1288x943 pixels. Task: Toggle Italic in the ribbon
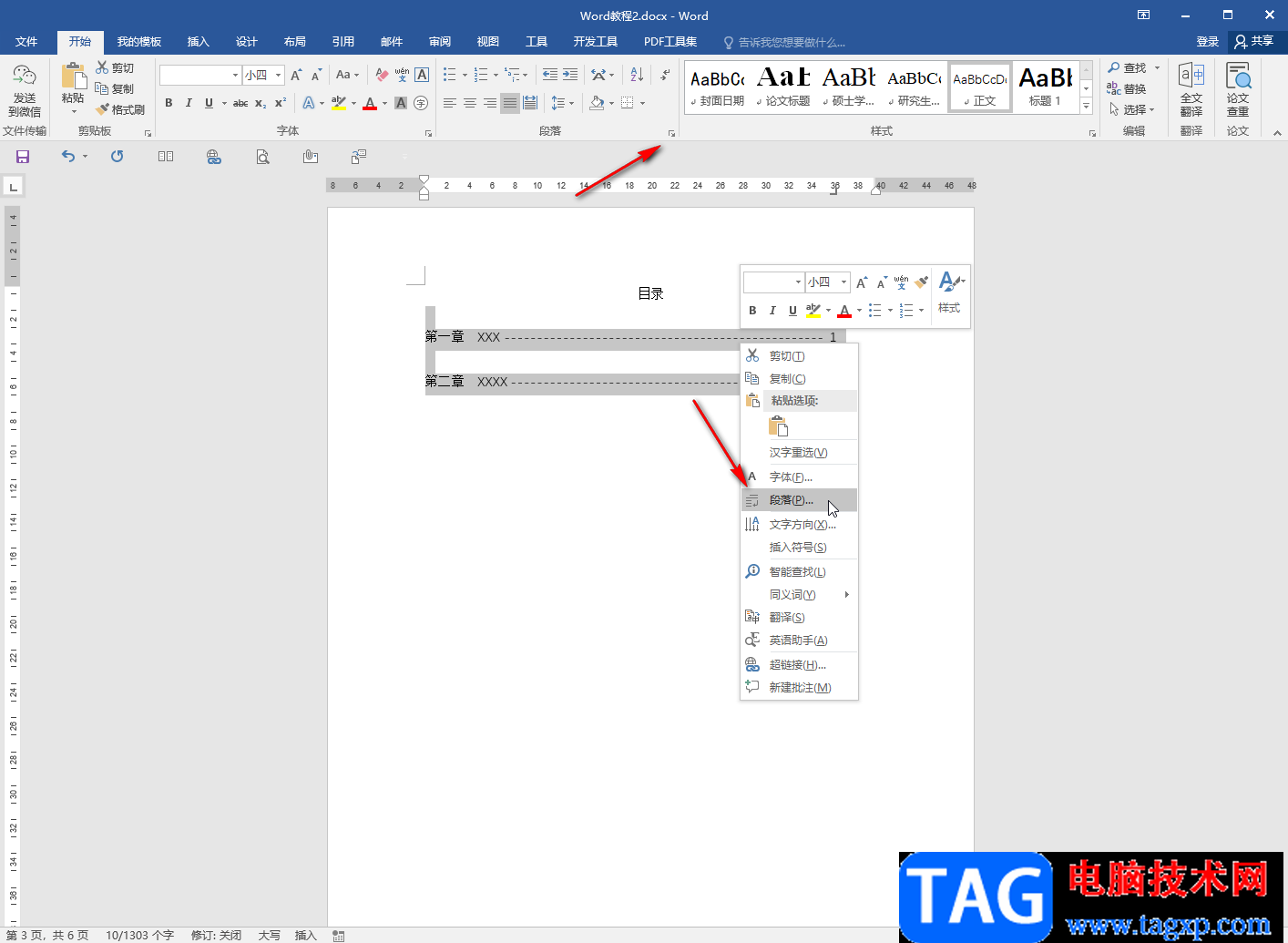(189, 103)
